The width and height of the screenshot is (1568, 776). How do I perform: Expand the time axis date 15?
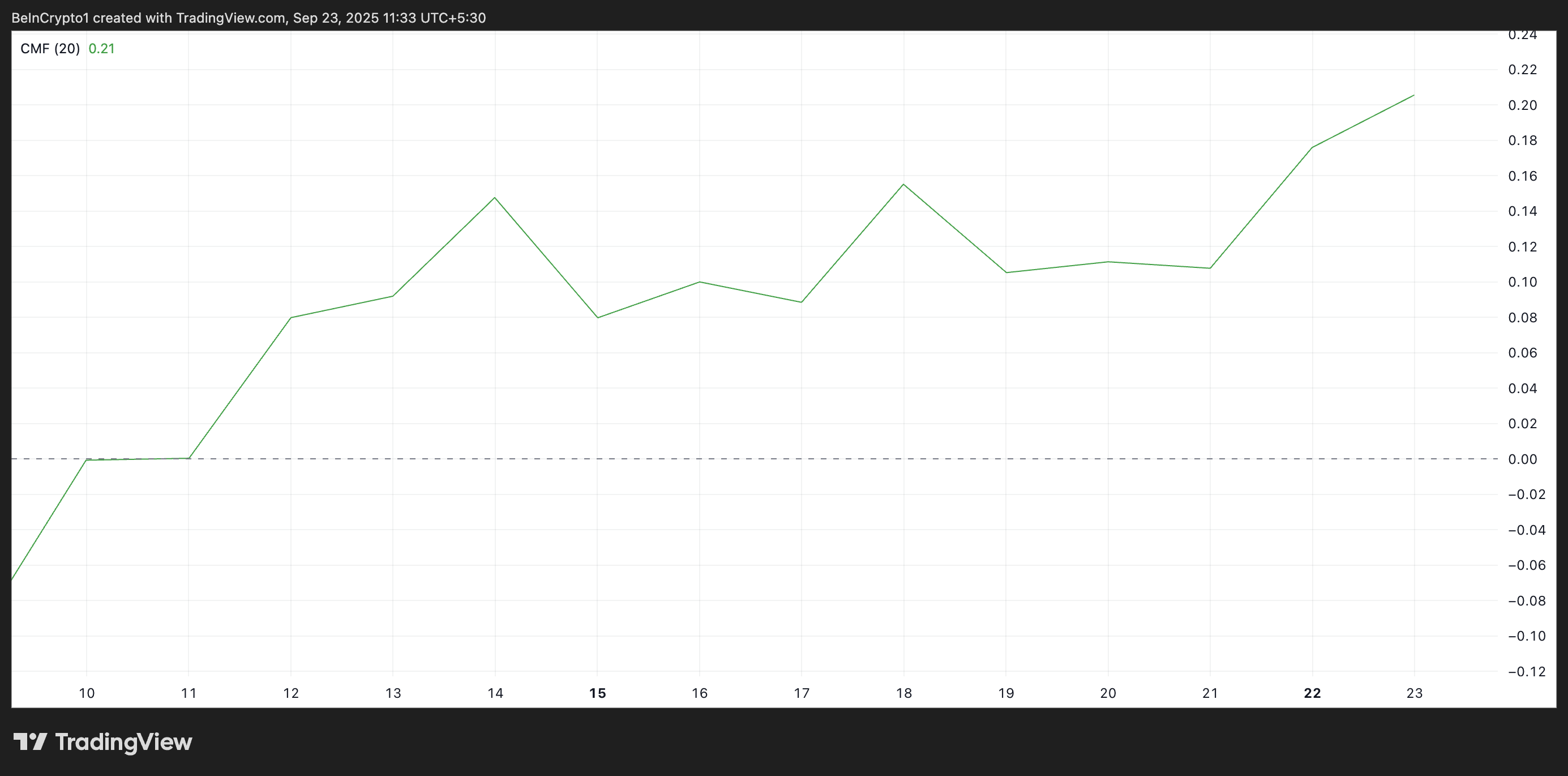(597, 693)
